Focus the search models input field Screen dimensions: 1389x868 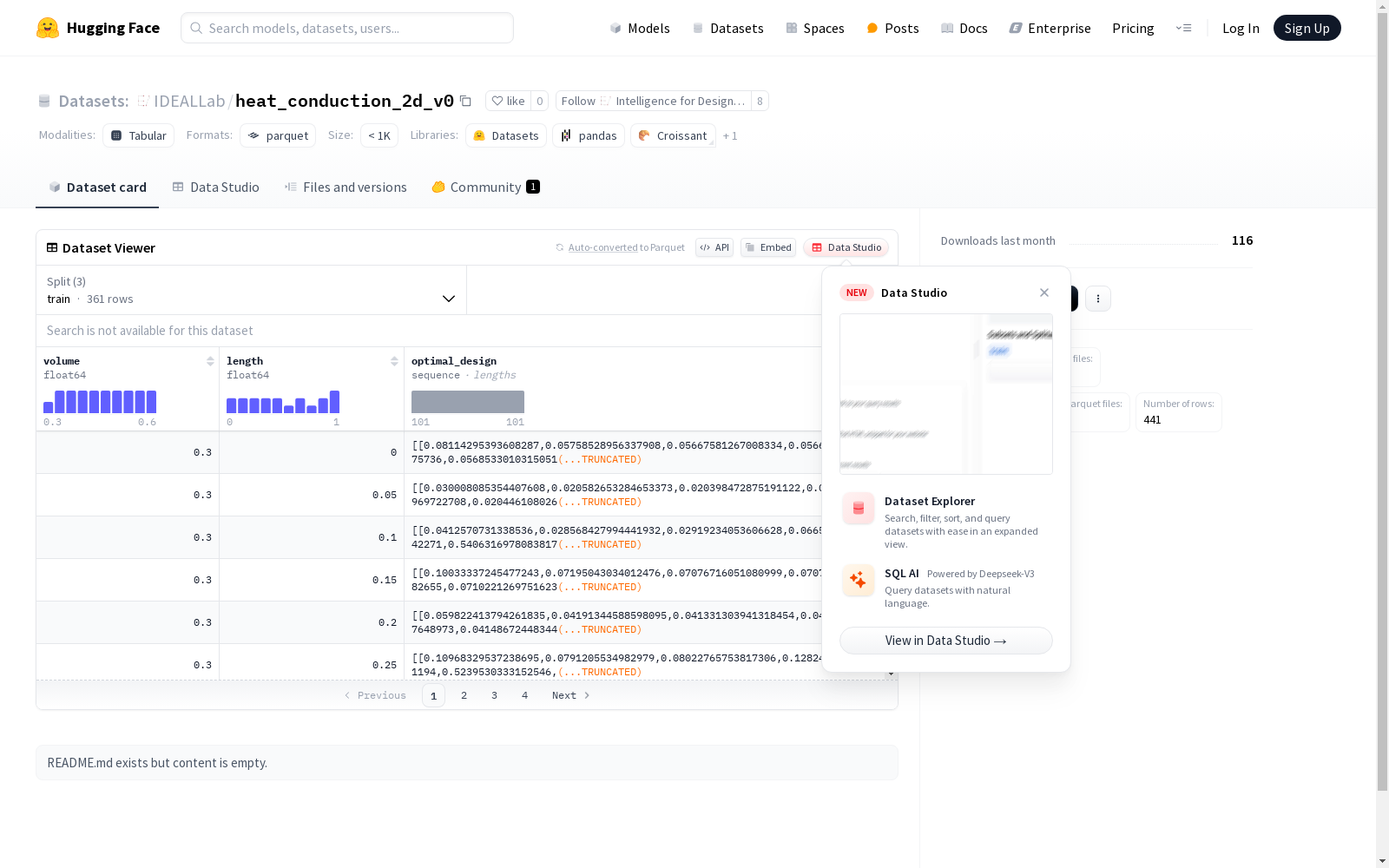347,28
